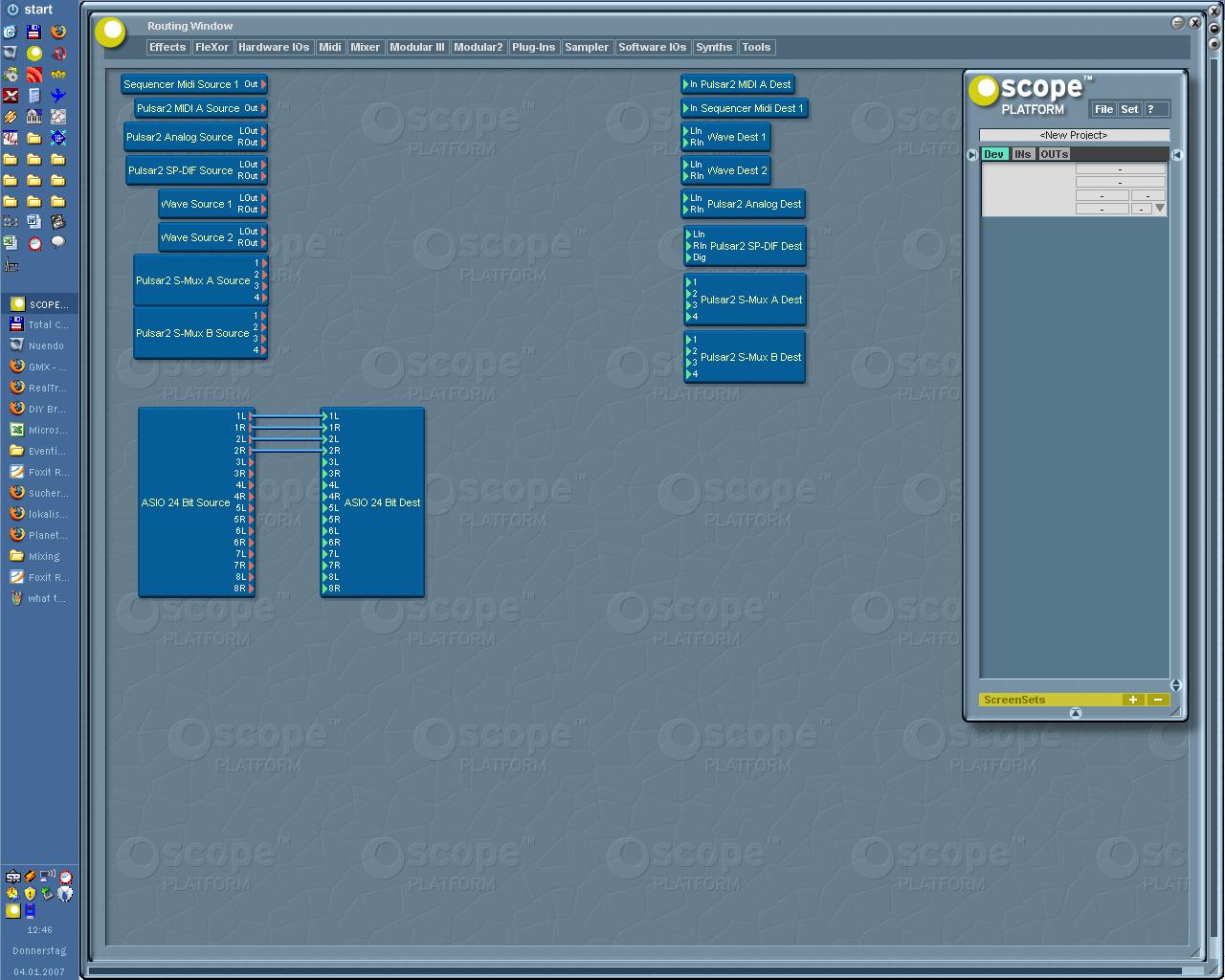This screenshot has width=1225, height=980.
Task: Click the arrow icon right of the tab bar
Action: (x=1177, y=155)
